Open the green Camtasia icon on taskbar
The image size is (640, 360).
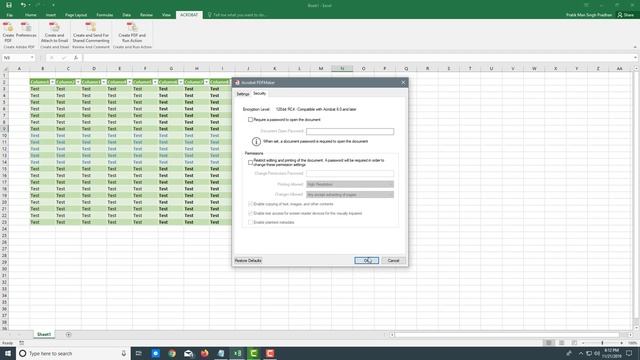253,353
